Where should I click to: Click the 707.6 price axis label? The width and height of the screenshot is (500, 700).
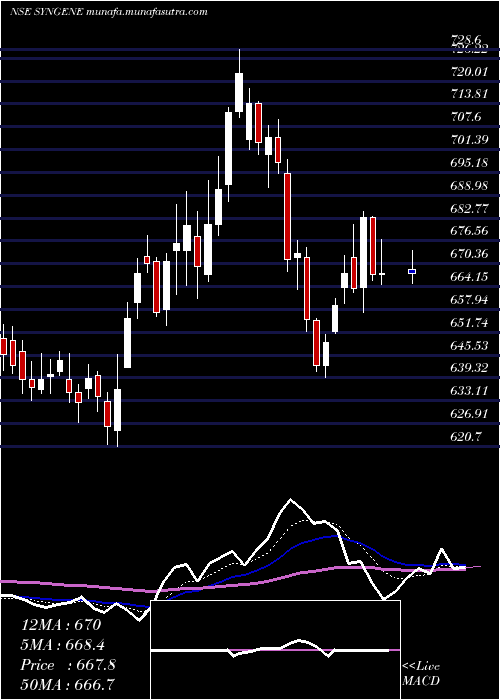466,117
